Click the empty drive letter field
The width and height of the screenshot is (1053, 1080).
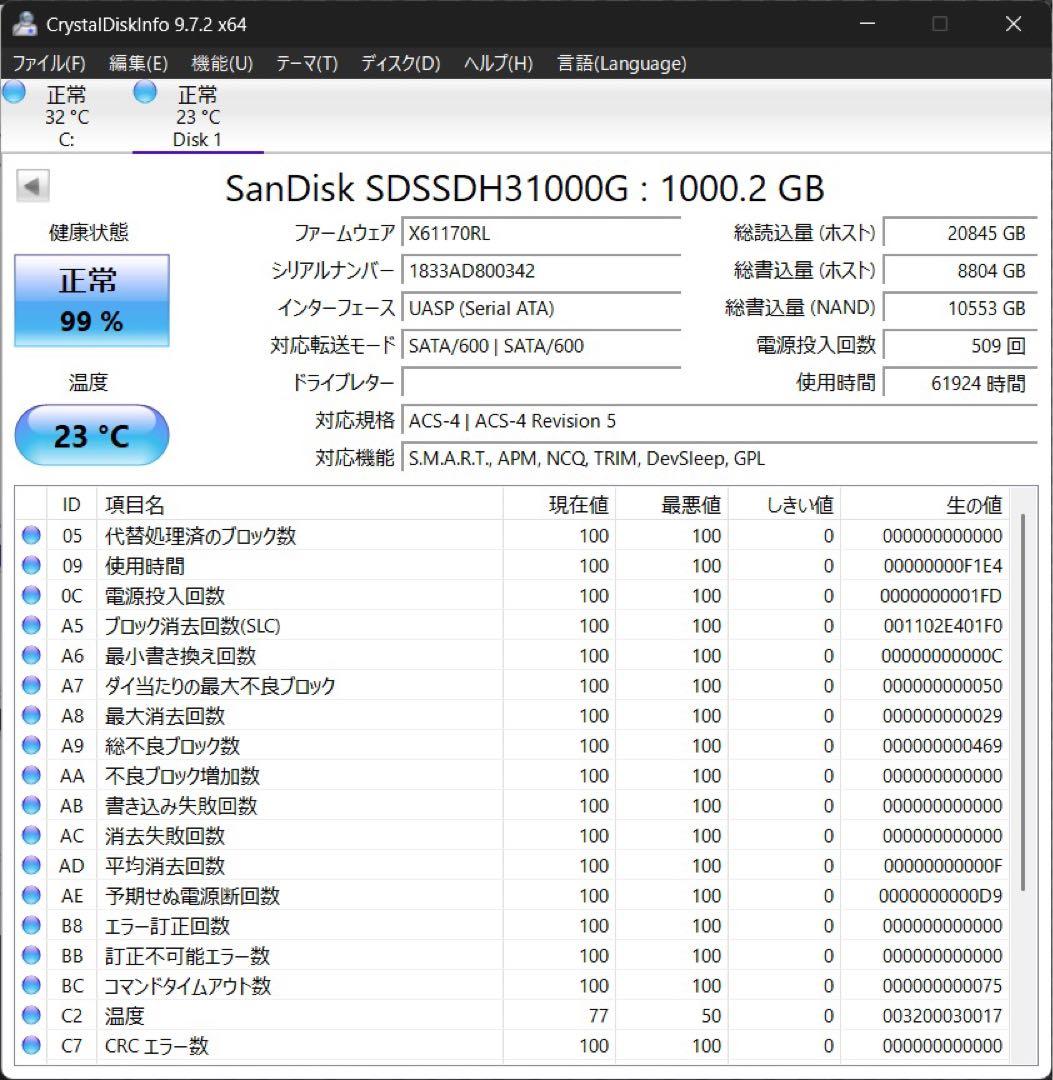coord(541,382)
